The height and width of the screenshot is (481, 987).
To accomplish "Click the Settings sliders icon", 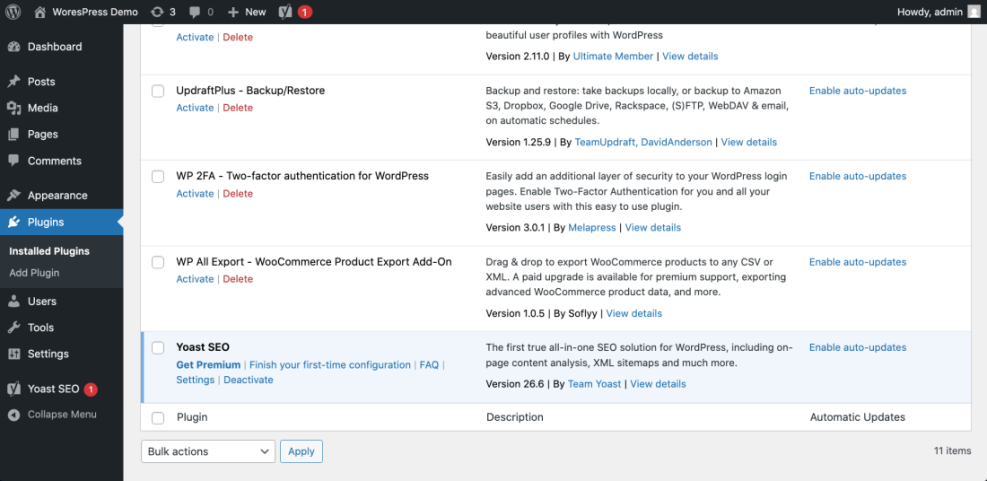I will (14, 354).
